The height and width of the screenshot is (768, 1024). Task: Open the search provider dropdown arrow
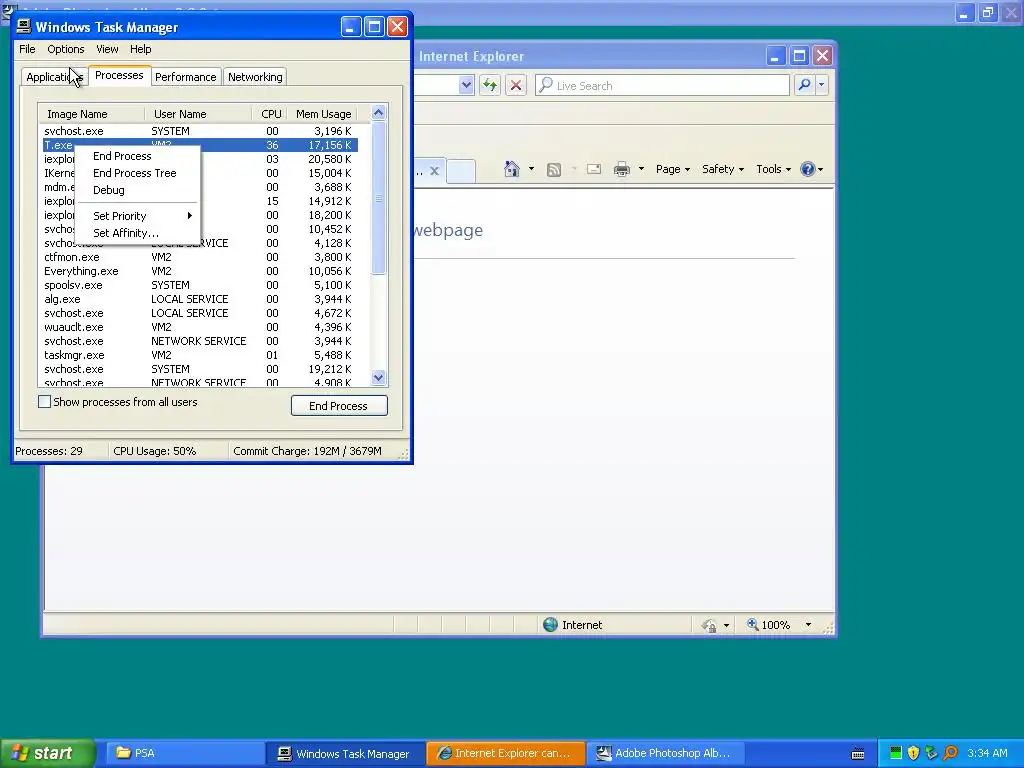point(822,85)
